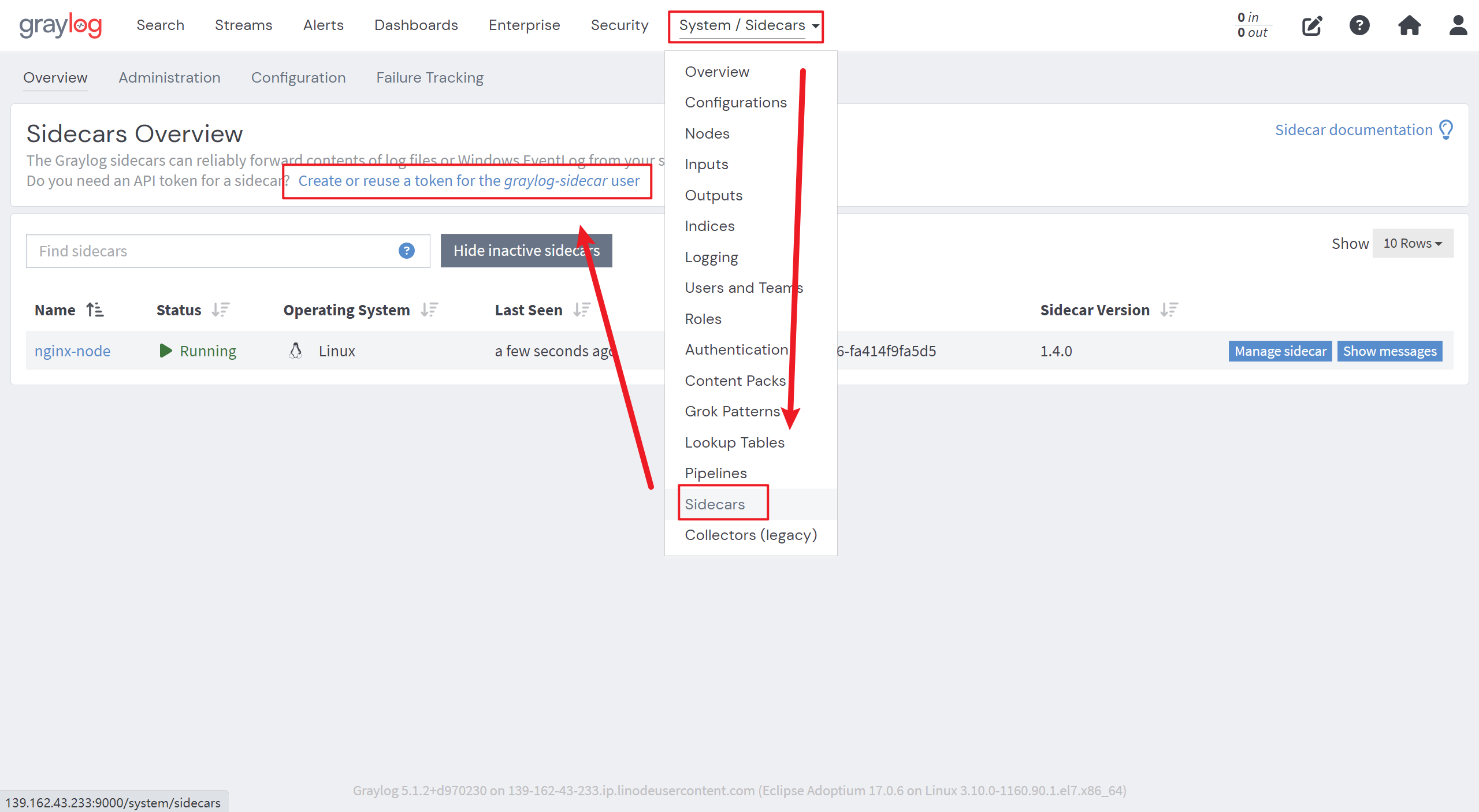
Task: Sort by Status column icon
Action: click(x=220, y=310)
